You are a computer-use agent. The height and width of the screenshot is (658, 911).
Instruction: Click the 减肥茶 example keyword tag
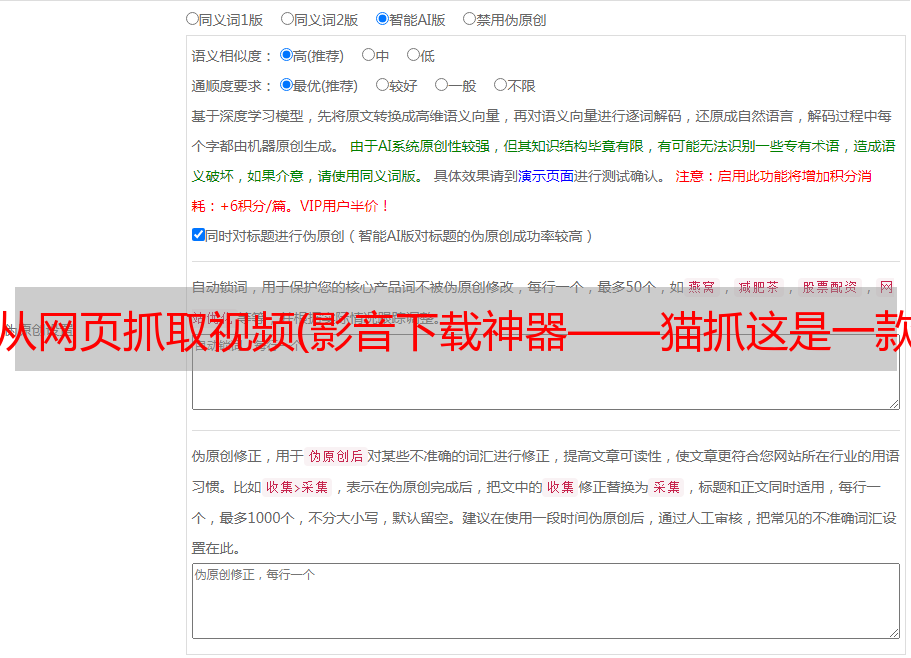point(759,287)
